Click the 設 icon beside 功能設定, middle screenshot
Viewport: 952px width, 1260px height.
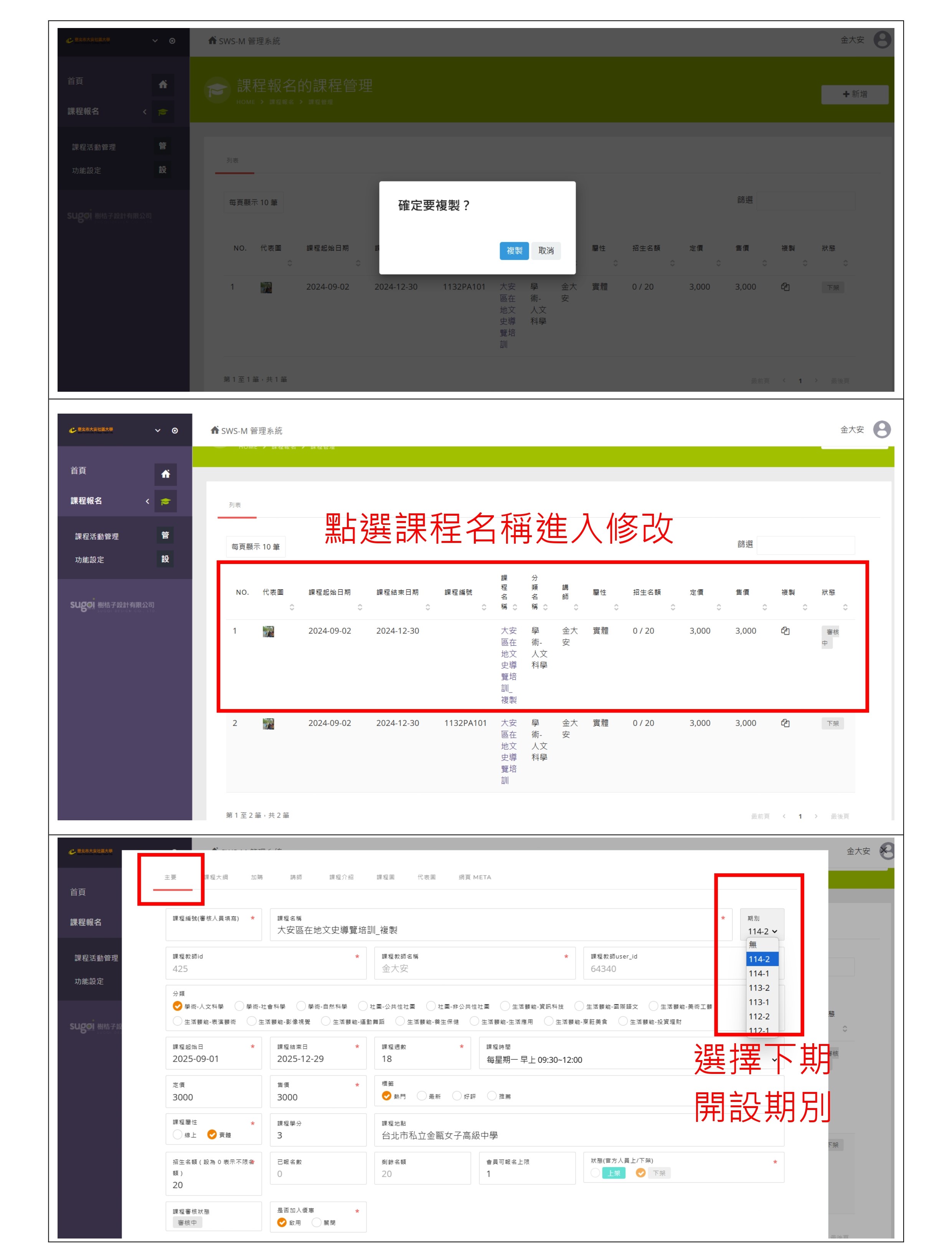[165, 559]
